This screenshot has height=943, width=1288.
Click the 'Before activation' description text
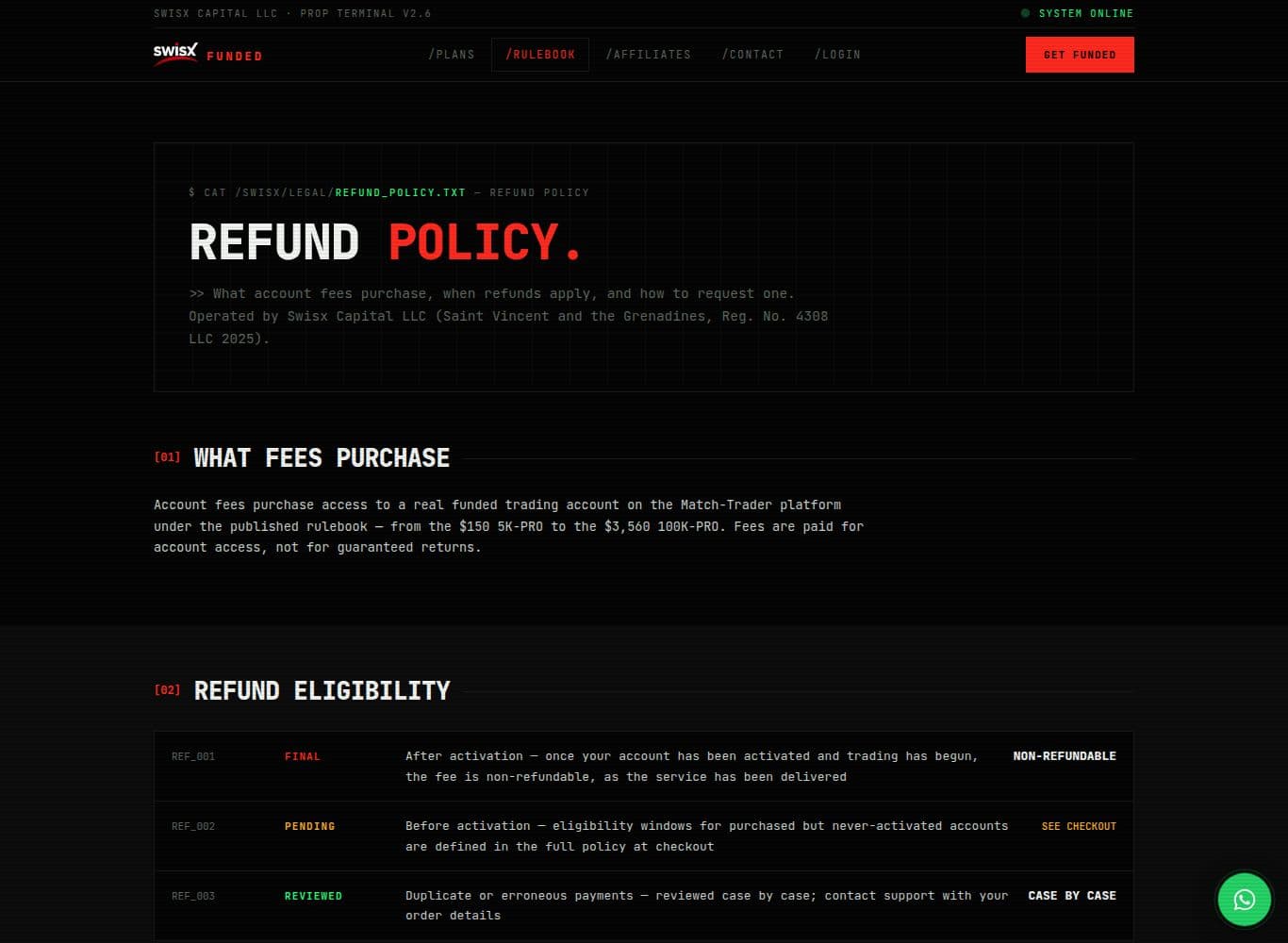(x=707, y=836)
